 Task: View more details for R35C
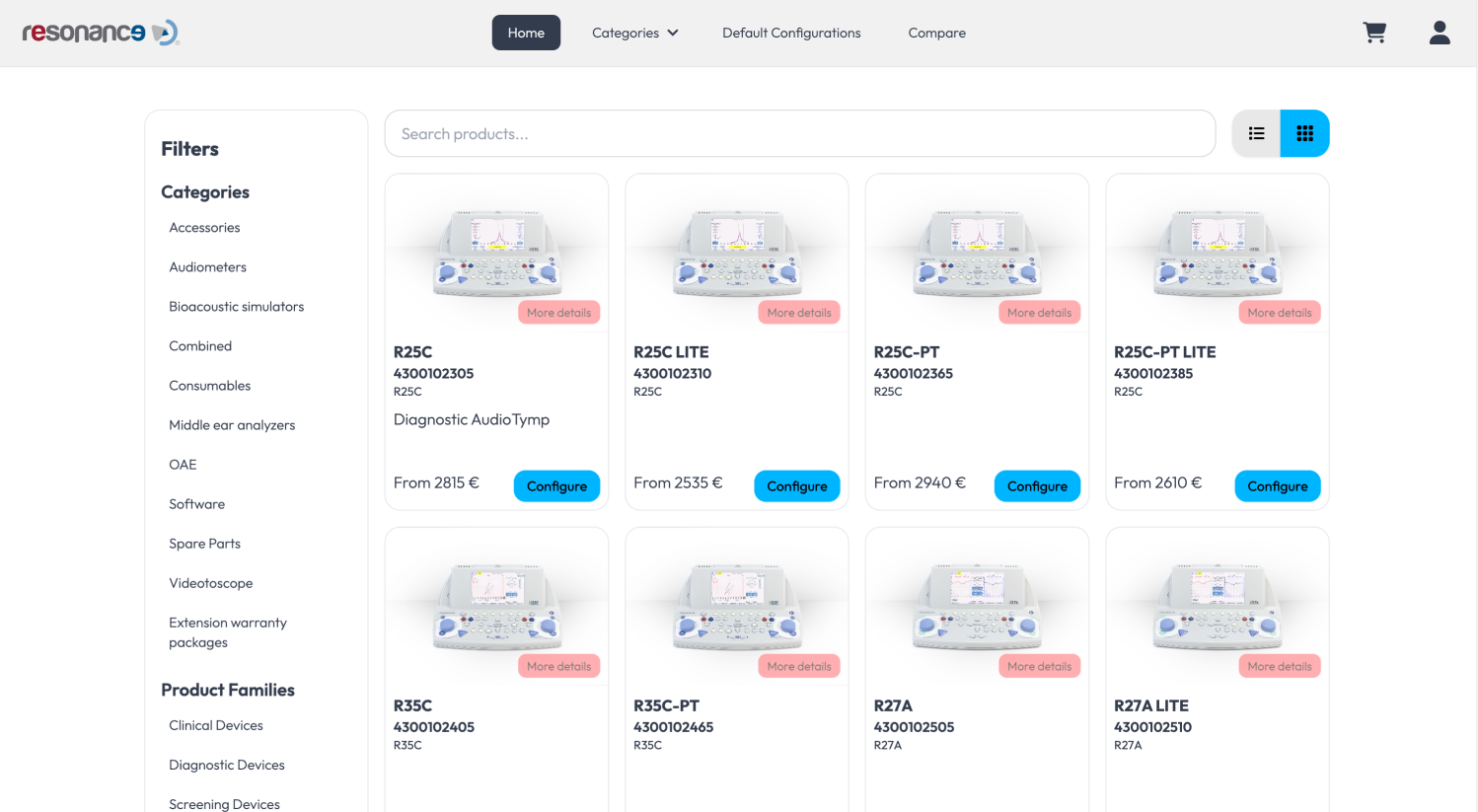pyautogui.click(x=558, y=666)
